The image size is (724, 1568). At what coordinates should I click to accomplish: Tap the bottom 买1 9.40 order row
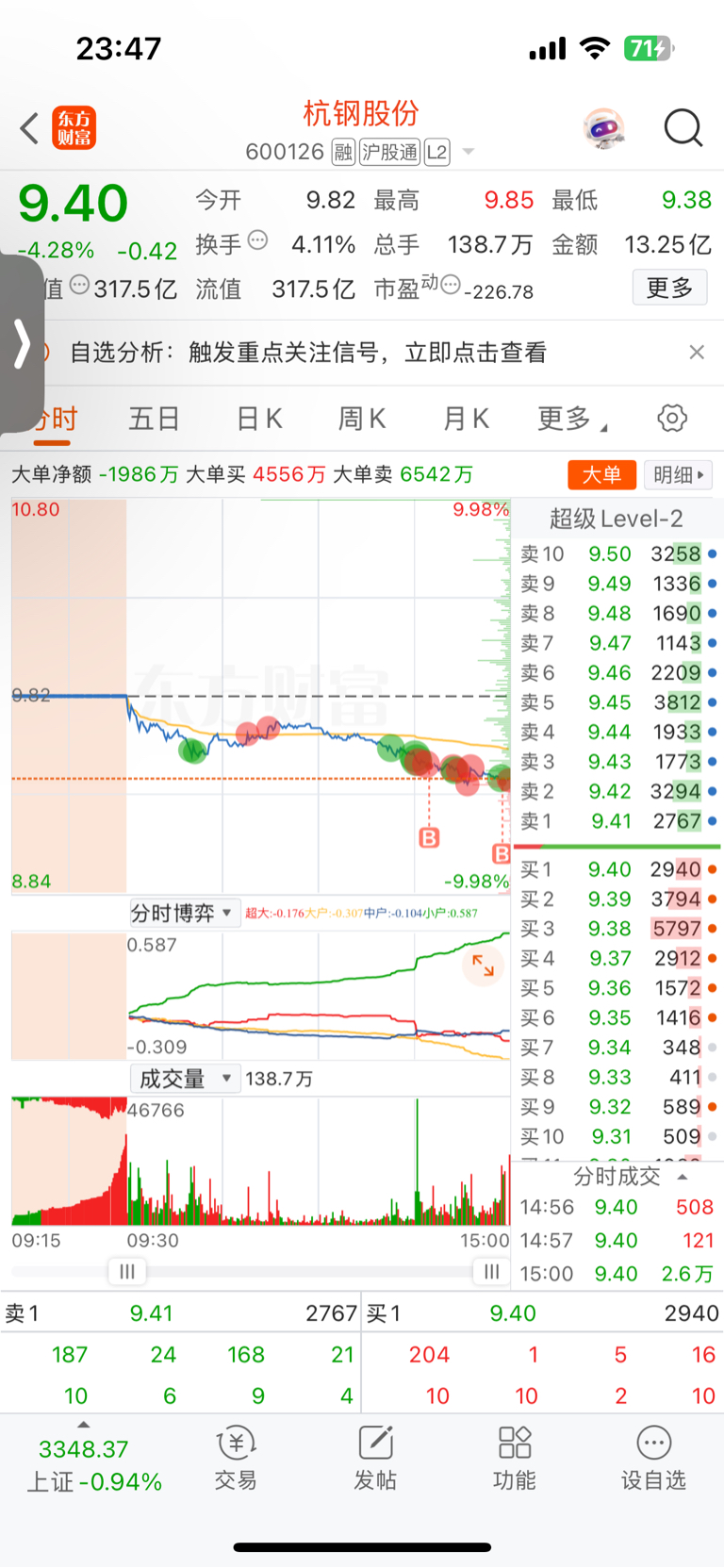click(x=543, y=1313)
